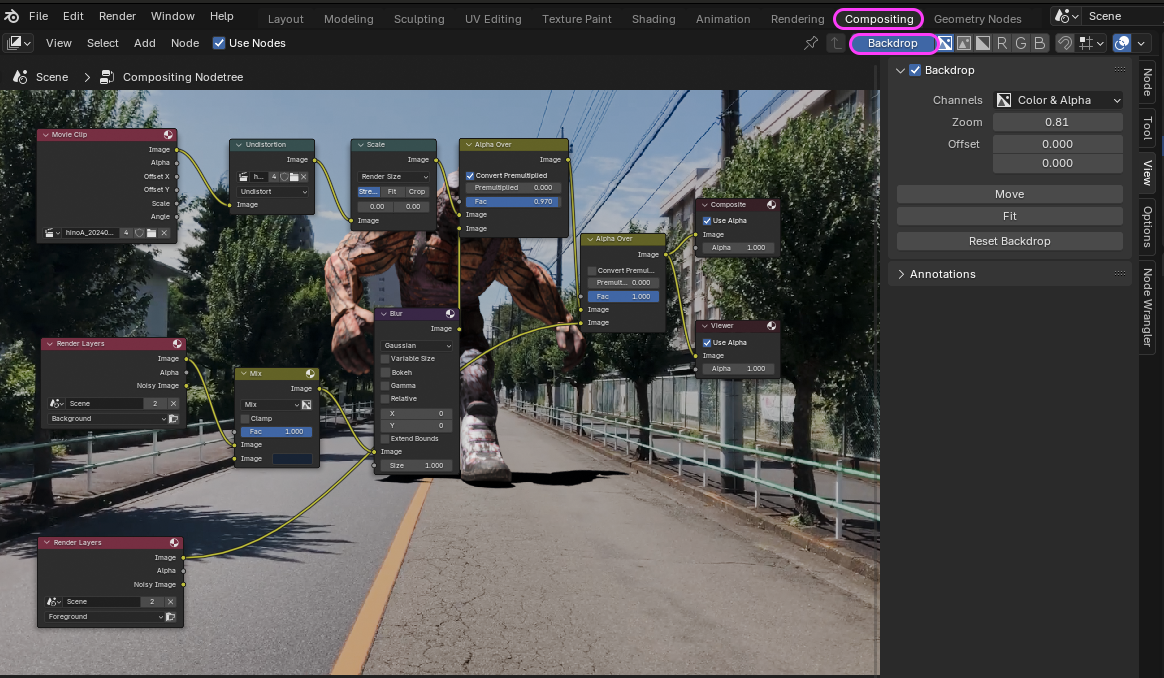1164x678 pixels.
Task: Switch to Geometry Nodes workspace tab
Action: coord(977,19)
